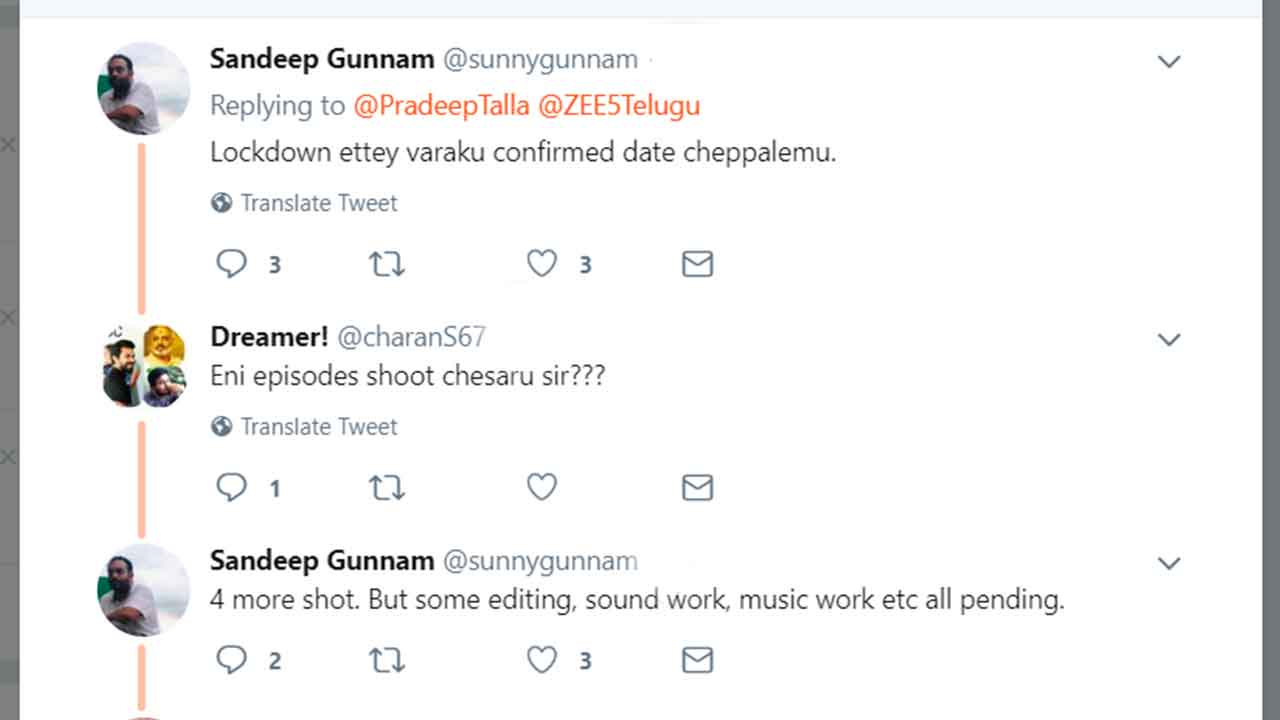This screenshot has width=1280, height=720.
Task: Open the @ZEE5Telugu profile mention
Action: [618, 106]
